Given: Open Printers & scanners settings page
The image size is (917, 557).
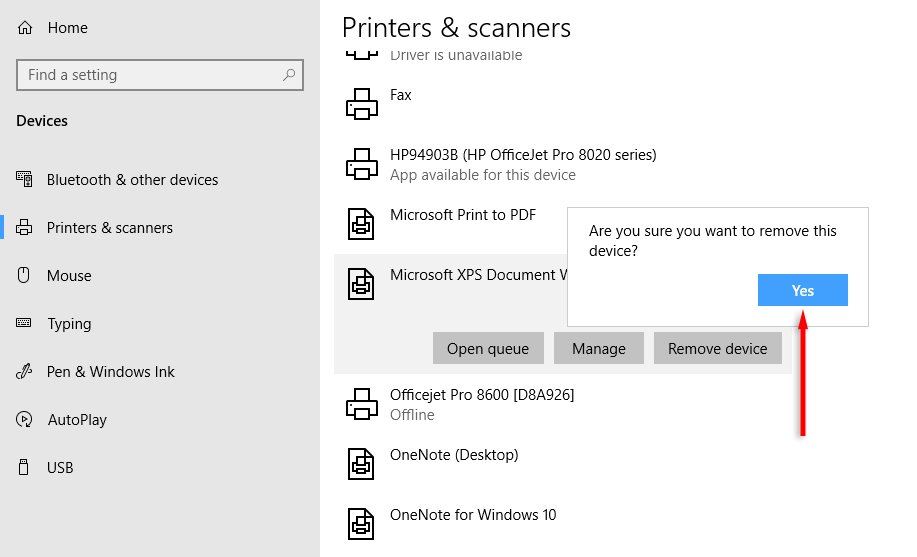Looking at the screenshot, I should tap(109, 228).
